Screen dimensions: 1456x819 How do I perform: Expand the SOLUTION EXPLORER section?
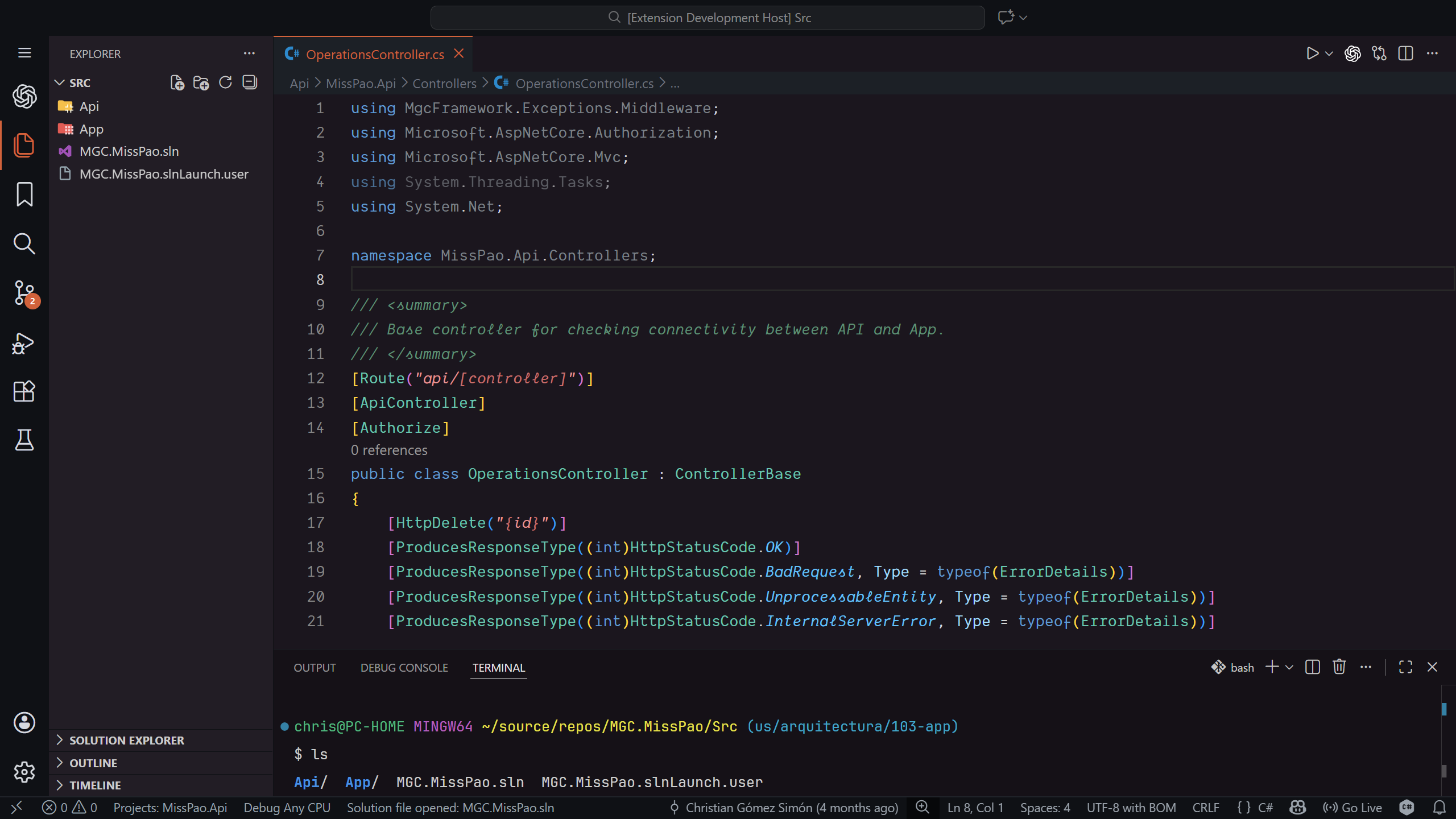pos(126,740)
